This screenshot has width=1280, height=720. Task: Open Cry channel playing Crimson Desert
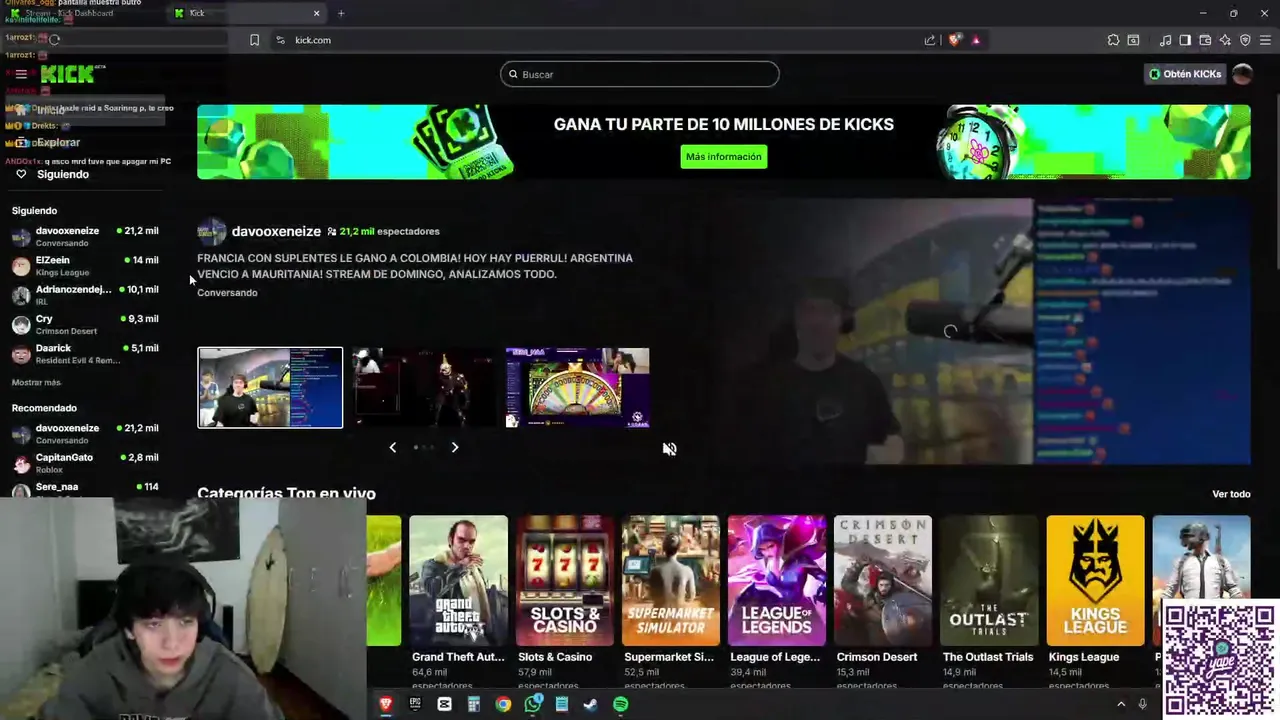coord(85,324)
